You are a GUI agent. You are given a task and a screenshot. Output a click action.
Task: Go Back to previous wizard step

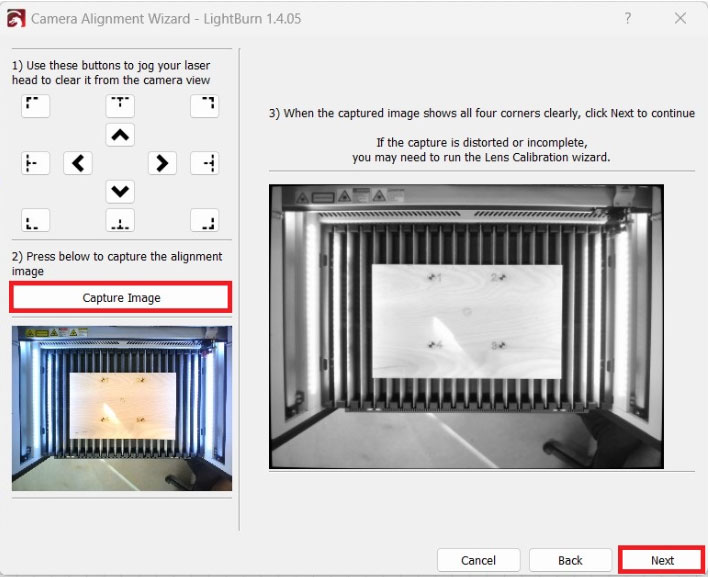[570, 560]
